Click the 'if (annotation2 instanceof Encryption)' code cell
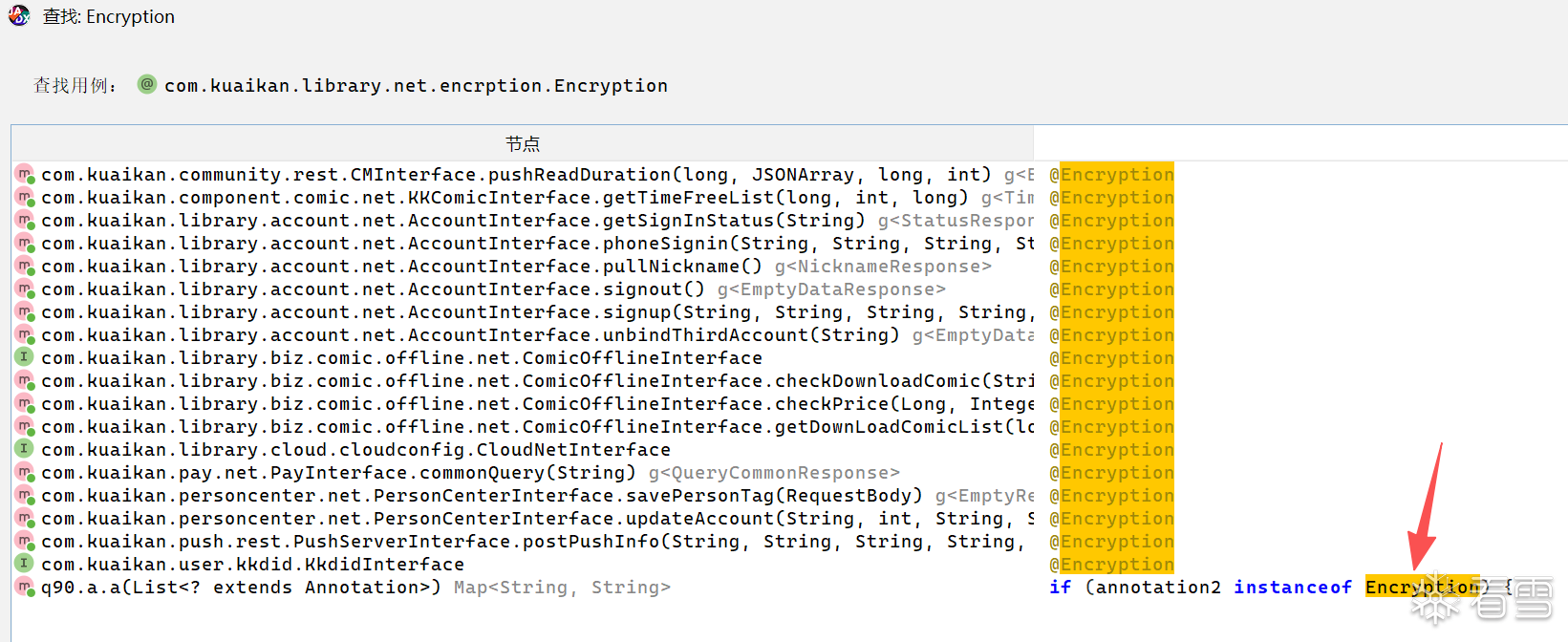This screenshot has height=642, width=1568. (x=1263, y=588)
